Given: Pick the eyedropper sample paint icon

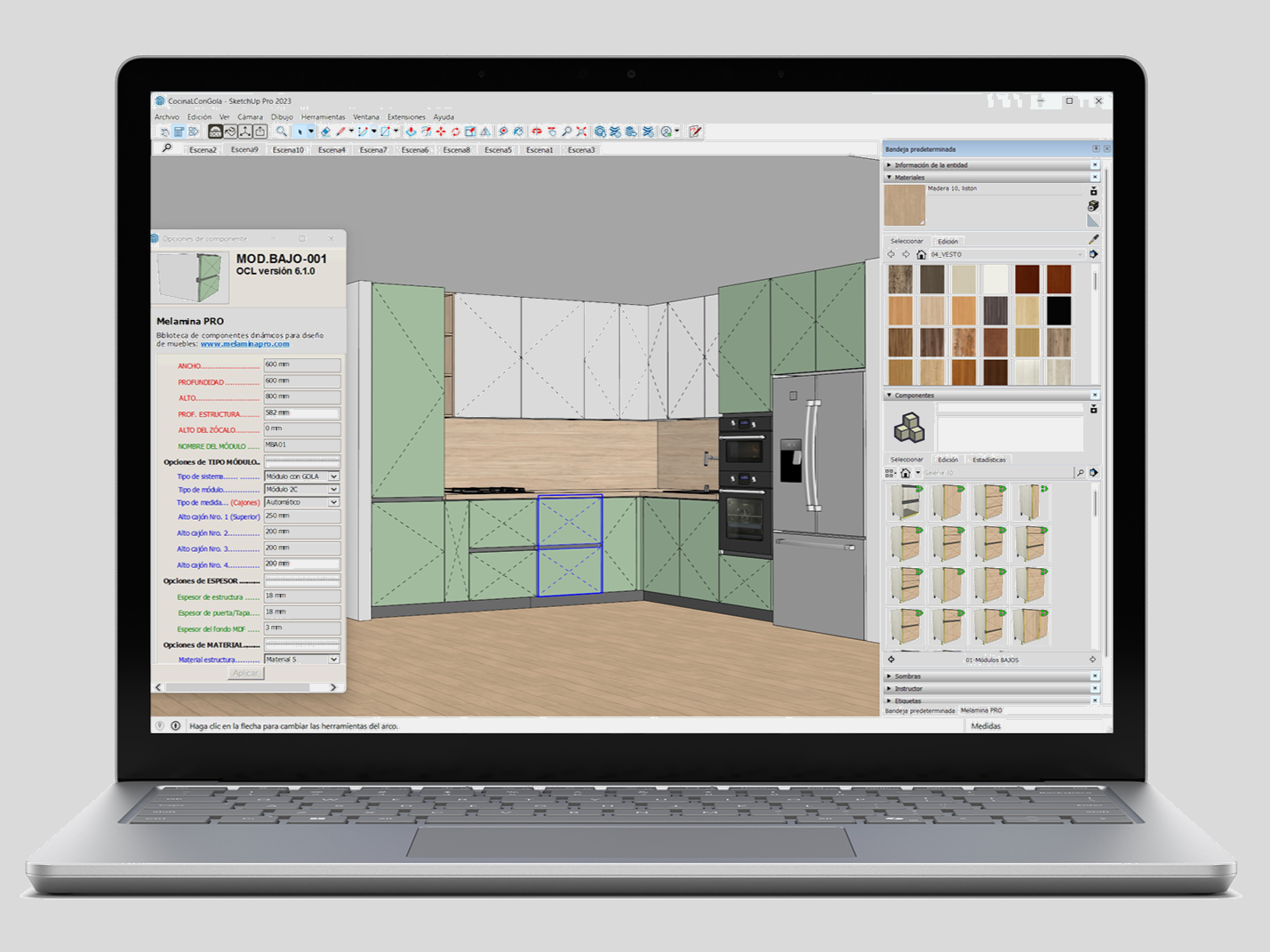Looking at the screenshot, I should 1093,239.
